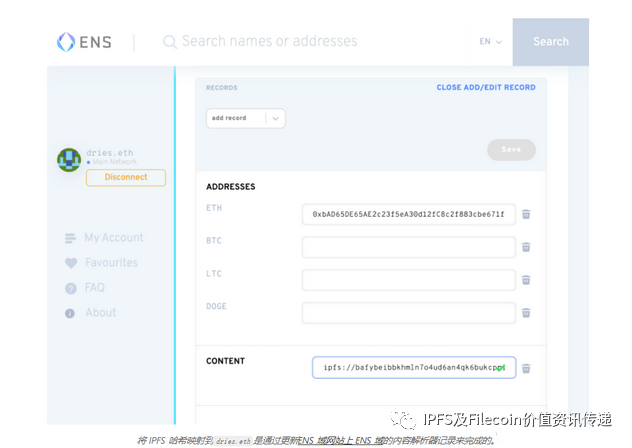The height and width of the screenshot is (448, 632).
Task: Click the Save button
Action: (511, 150)
